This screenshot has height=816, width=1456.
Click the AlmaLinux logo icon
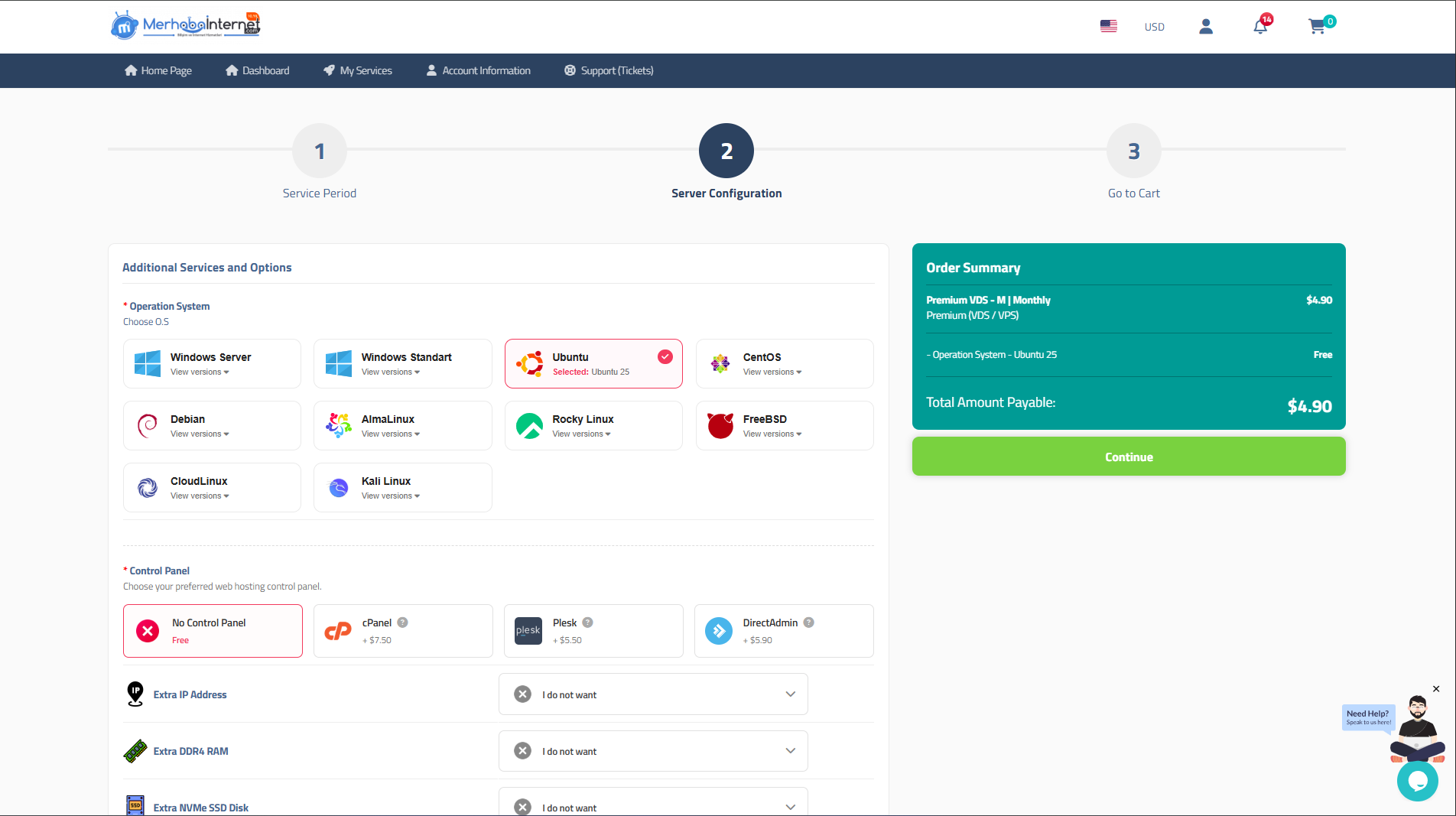pyautogui.click(x=339, y=425)
